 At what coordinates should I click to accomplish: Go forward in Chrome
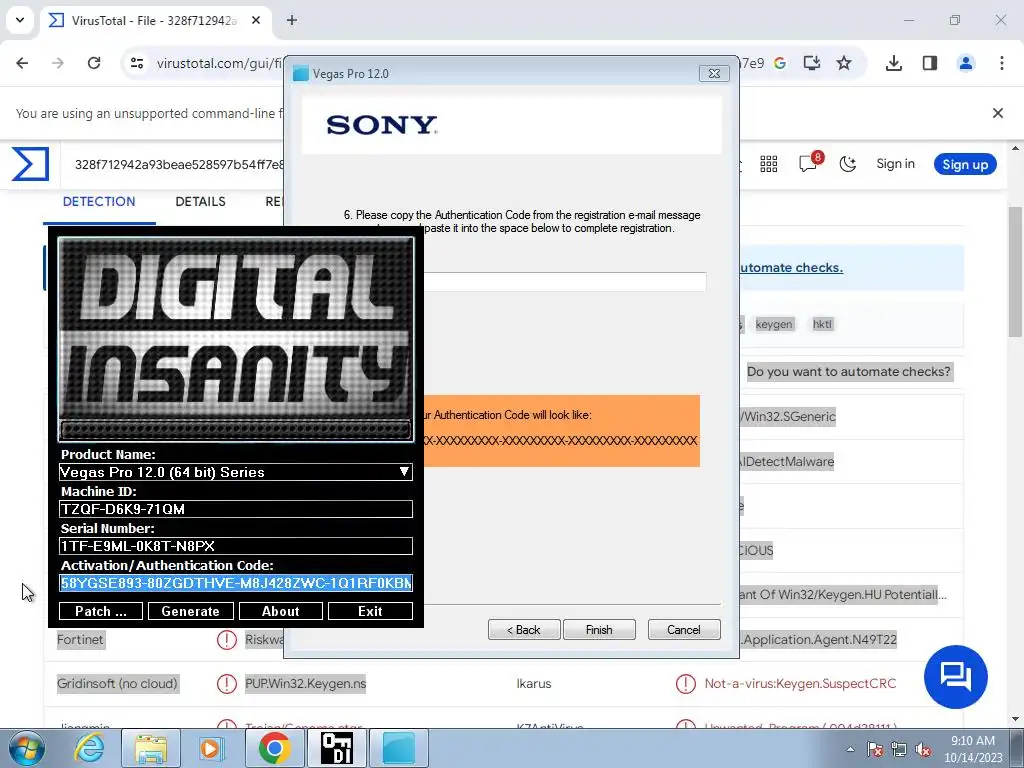[58, 63]
